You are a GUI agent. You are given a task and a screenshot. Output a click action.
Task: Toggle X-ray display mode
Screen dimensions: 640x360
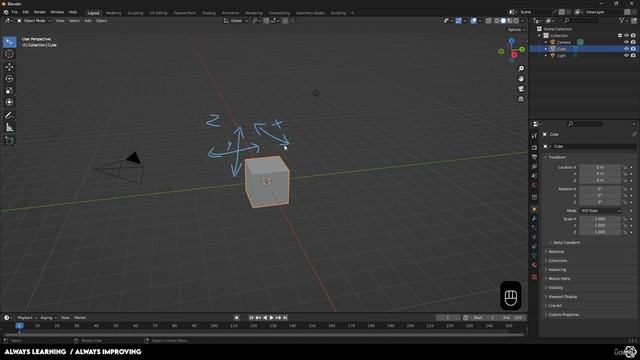(489, 21)
